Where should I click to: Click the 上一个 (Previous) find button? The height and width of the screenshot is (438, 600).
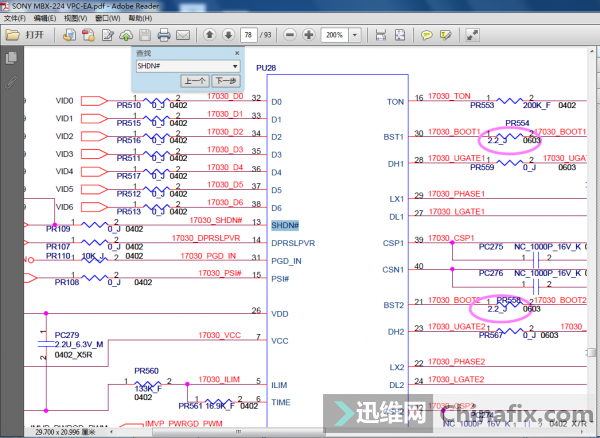[195, 81]
